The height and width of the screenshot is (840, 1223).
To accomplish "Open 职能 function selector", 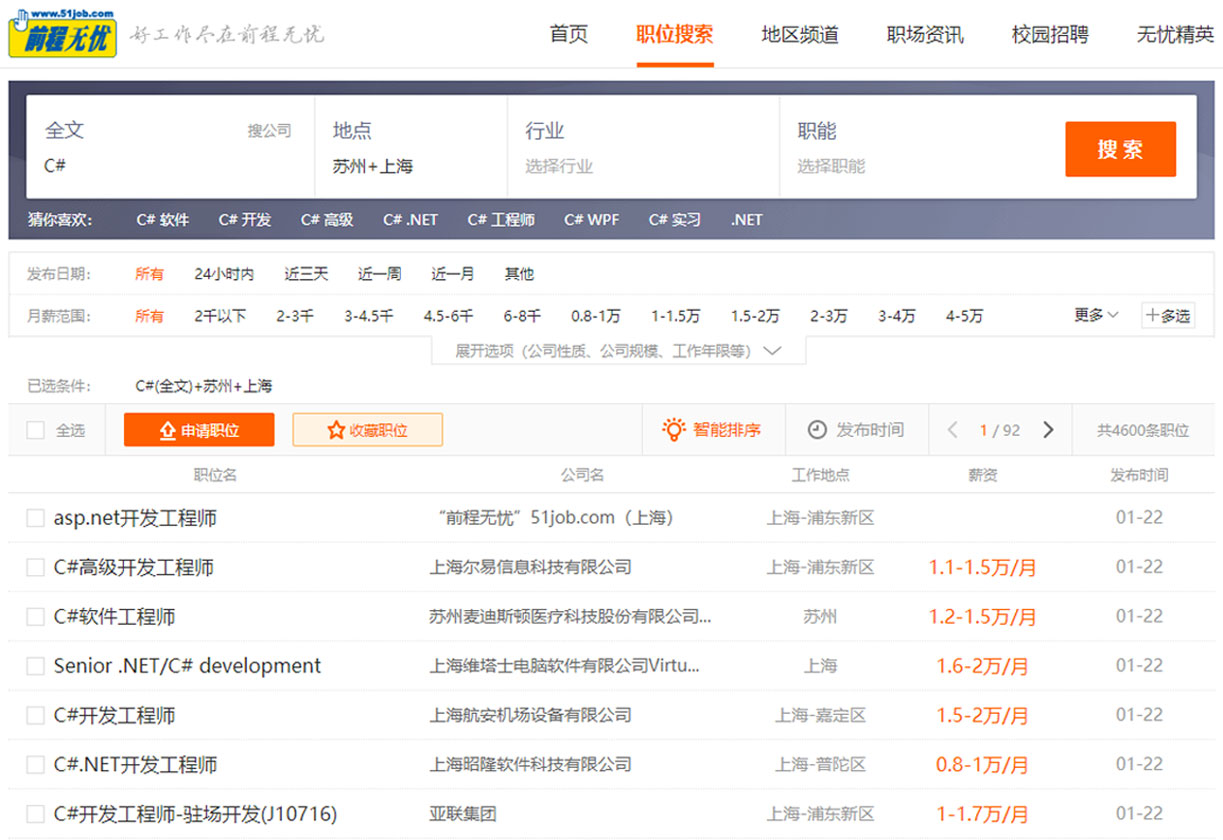I will pos(915,147).
